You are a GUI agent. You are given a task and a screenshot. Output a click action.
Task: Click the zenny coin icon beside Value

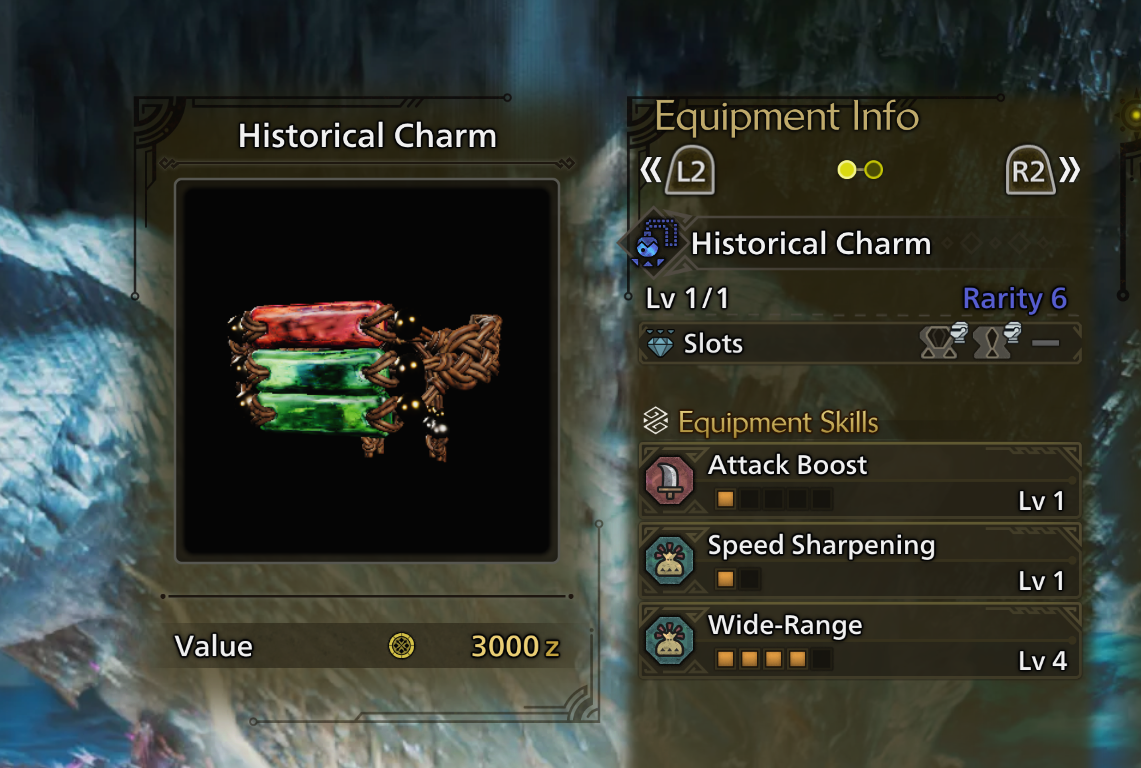click(x=402, y=646)
